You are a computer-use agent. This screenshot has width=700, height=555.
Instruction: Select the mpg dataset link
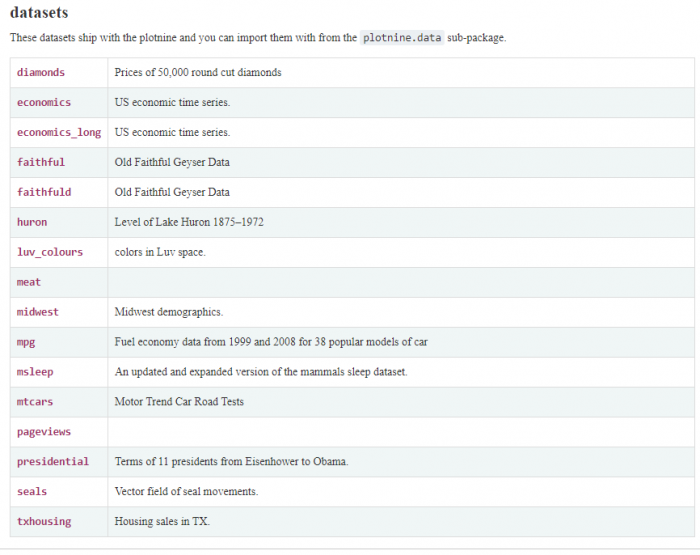(x=26, y=342)
